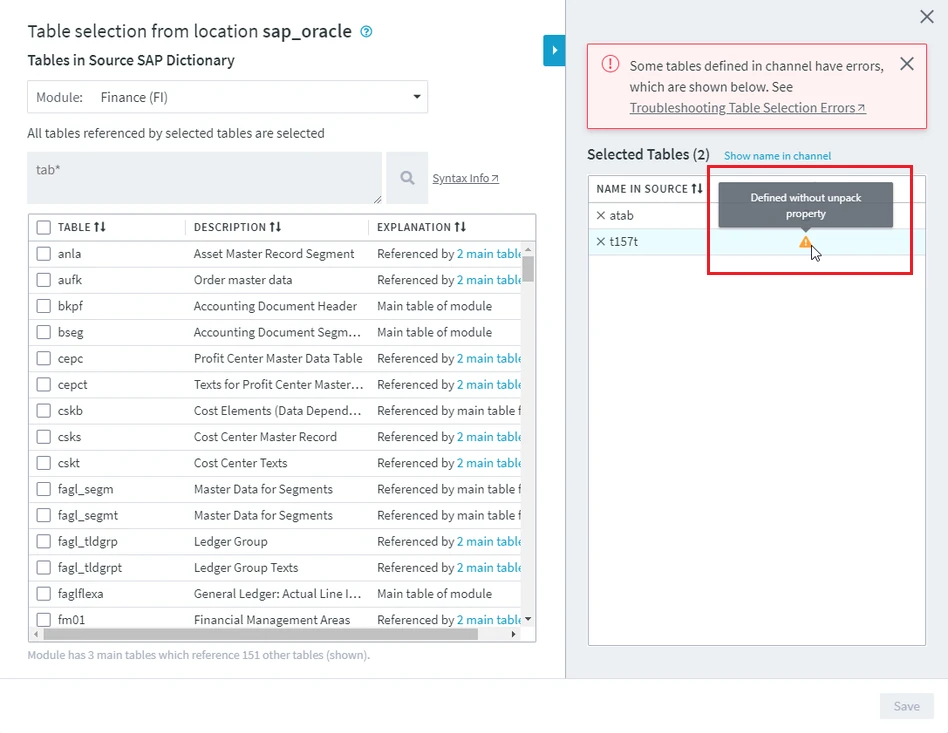Click the help icon beside sap_oracle title
948x733 pixels.
pyautogui.click(x=366, y=32)
